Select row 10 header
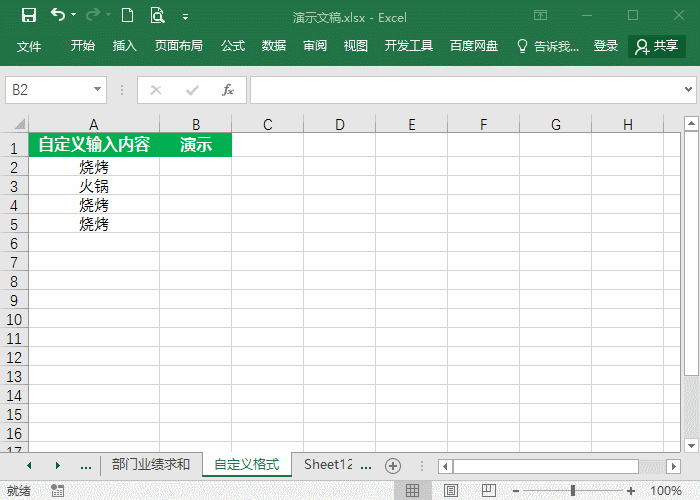 14,319
